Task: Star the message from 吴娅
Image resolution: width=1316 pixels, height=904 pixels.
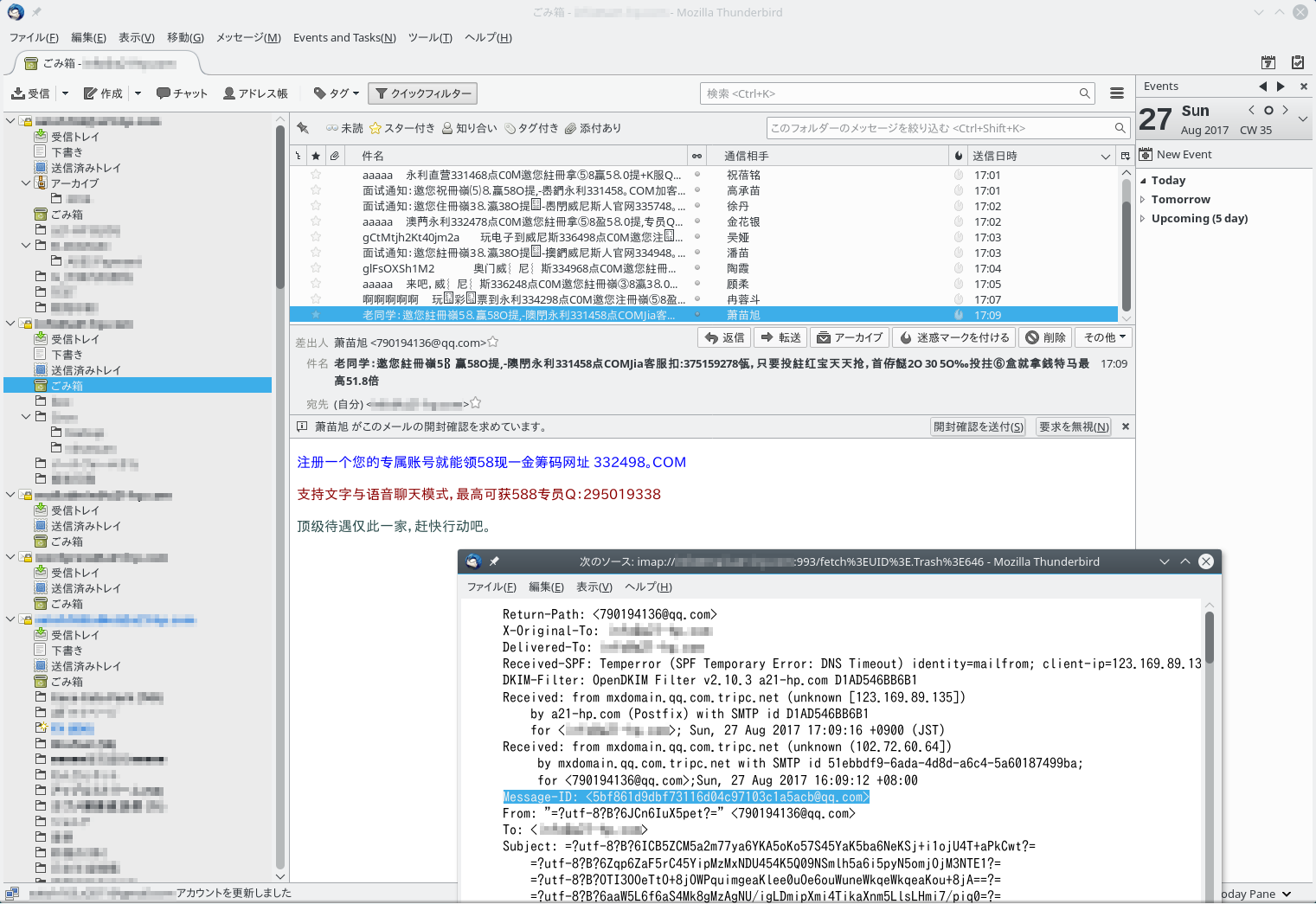Action: pos(316,237)
